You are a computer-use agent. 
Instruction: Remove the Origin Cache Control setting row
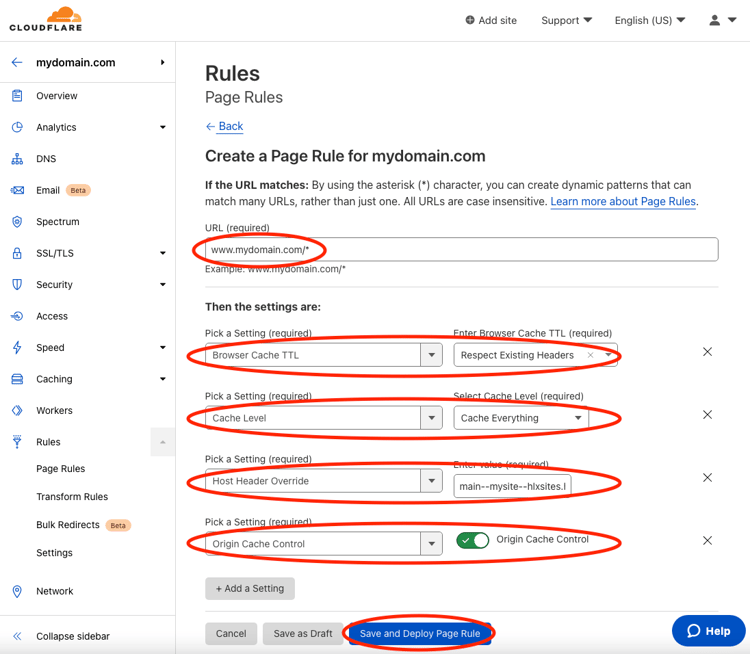(707, 541)
